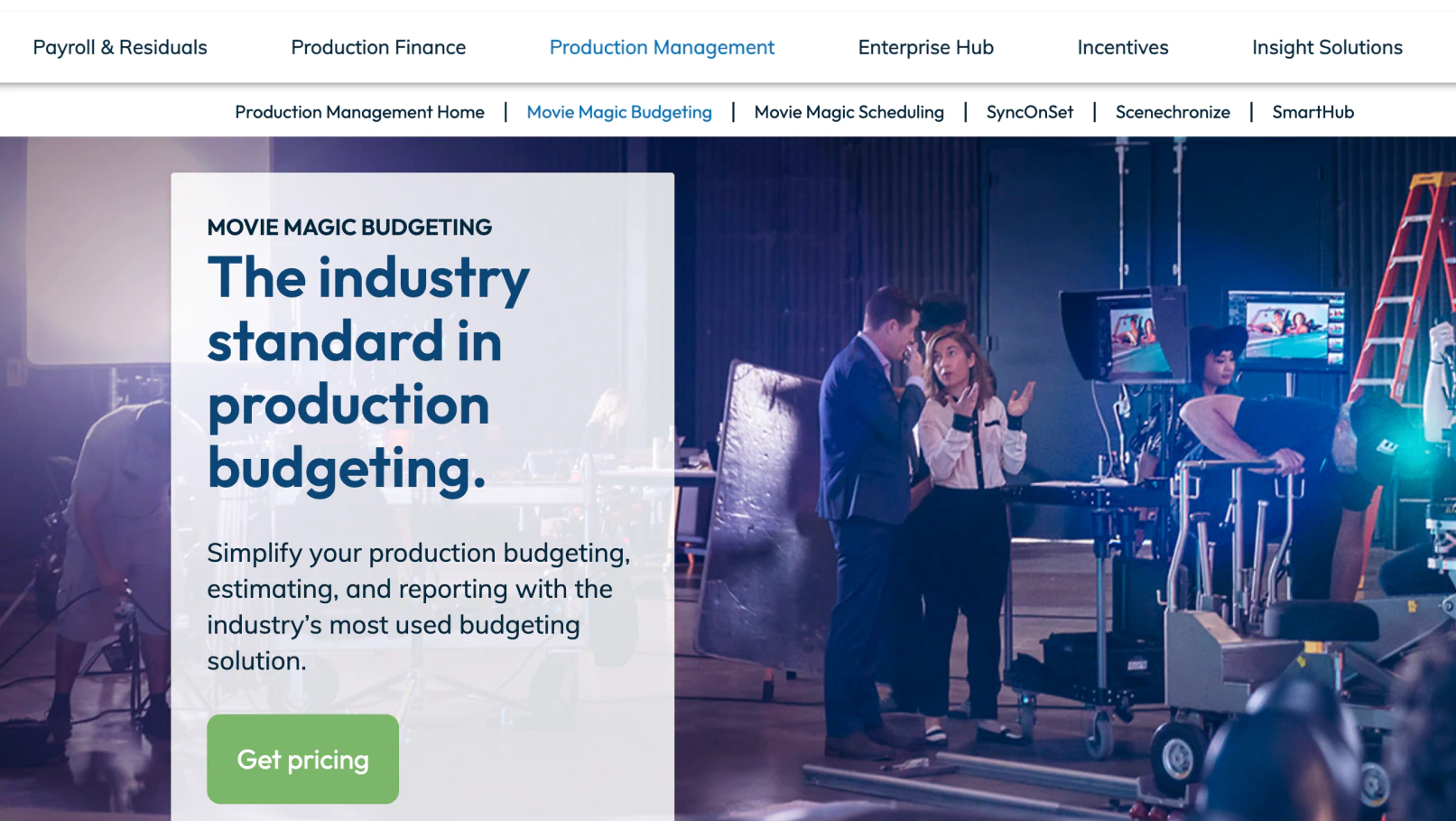Screen dimensions: 1456x821
Task: Open the Scenechronize link
Action: (1173, 112)
